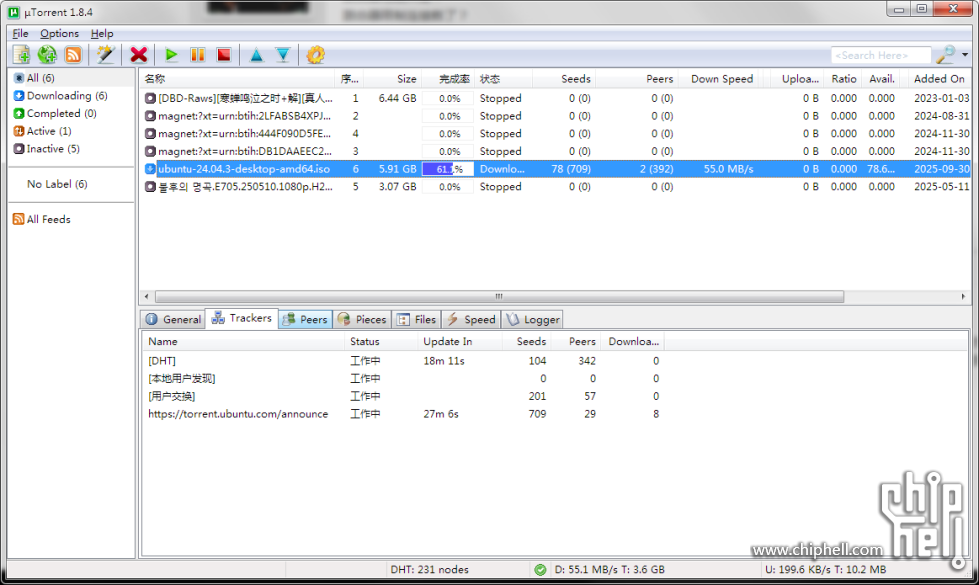The width and height of the screenshot is (979, 585).
Task: Click the Add Torrent toolbar icon
Action: tap(21, 55)
